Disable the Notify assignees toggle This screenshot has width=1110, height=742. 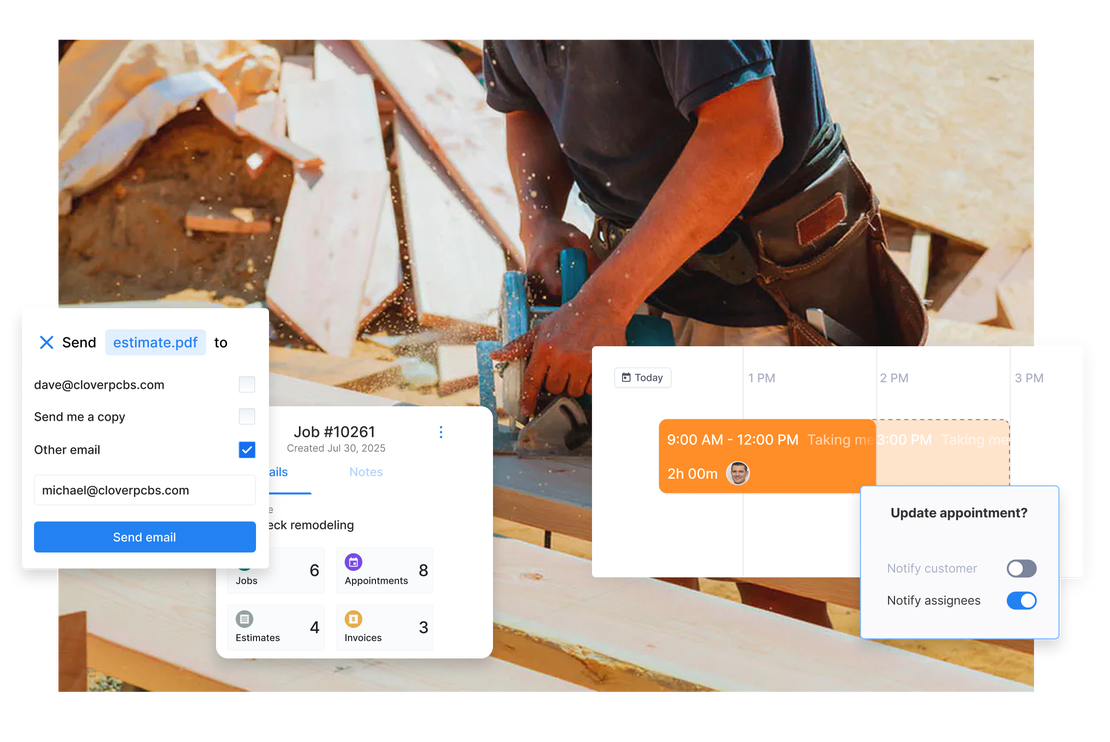pyautogui.click(x=1021, y=601)
